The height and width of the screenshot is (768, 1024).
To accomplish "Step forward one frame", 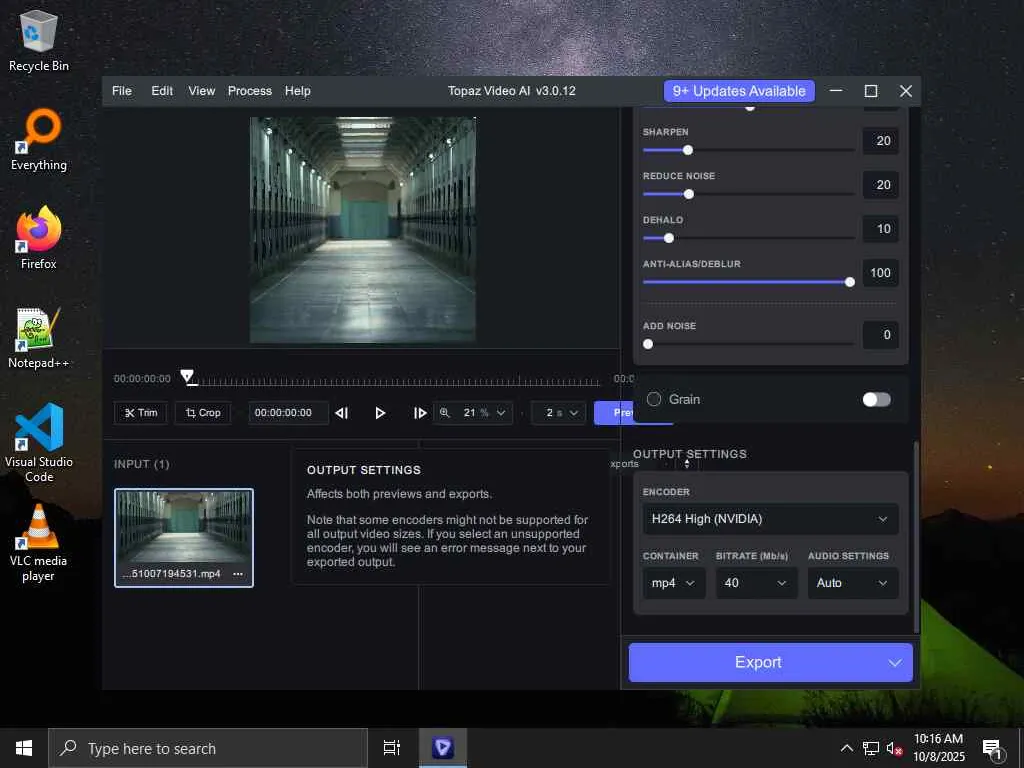I will click(420, 413).
